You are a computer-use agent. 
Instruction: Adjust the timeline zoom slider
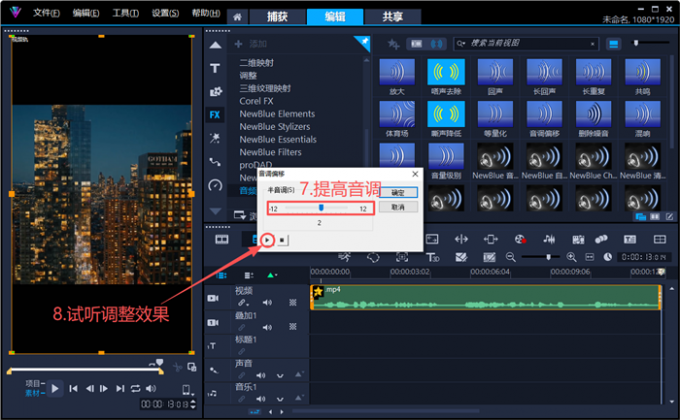pos(548,257)
